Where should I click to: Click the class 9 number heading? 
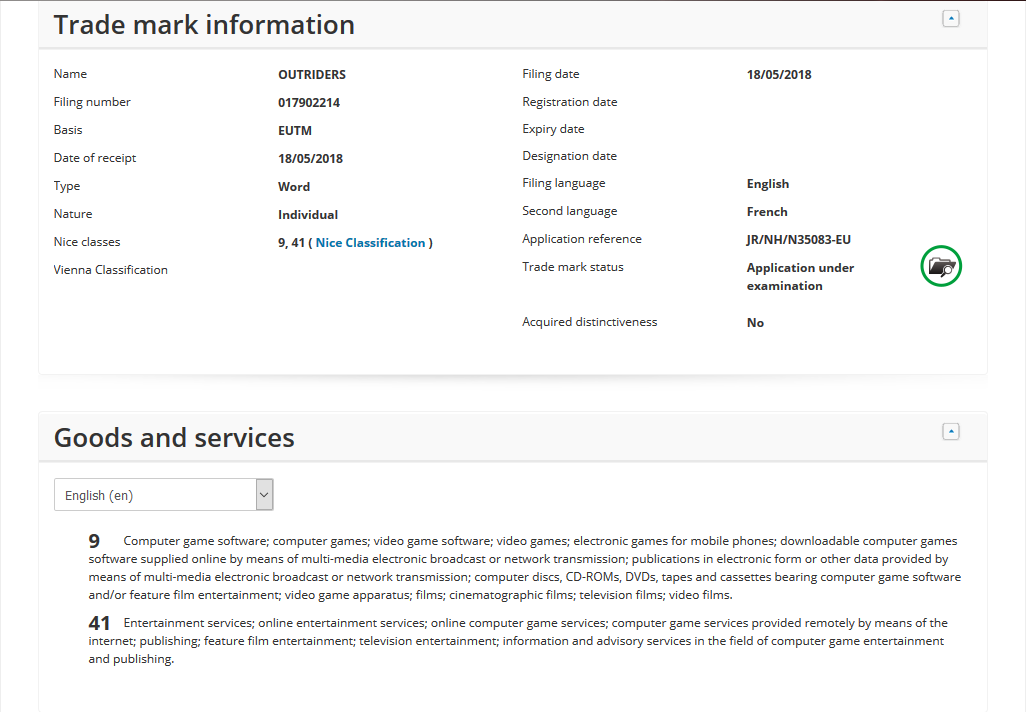(94, 541)
